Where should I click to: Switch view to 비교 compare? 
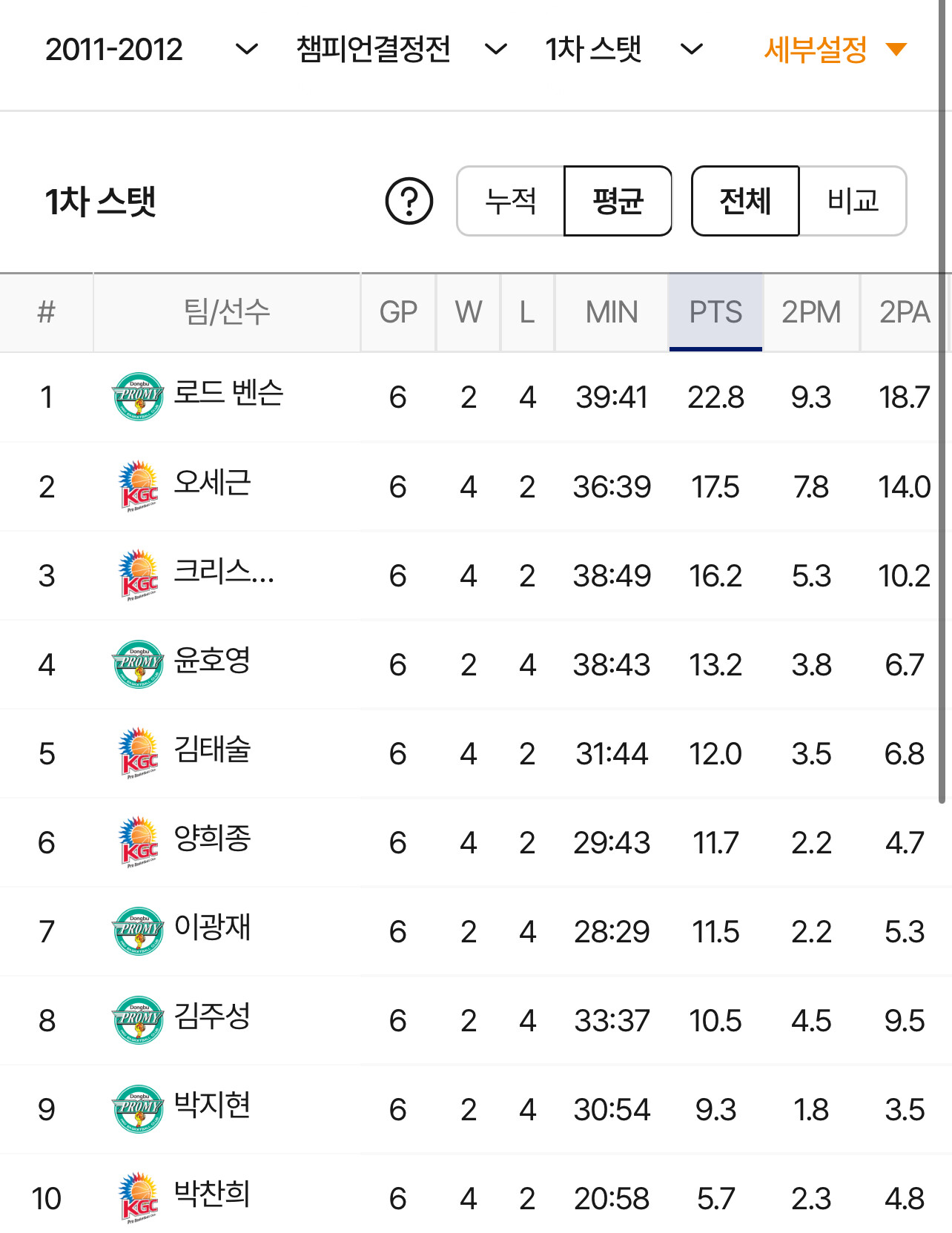[853, 201]
